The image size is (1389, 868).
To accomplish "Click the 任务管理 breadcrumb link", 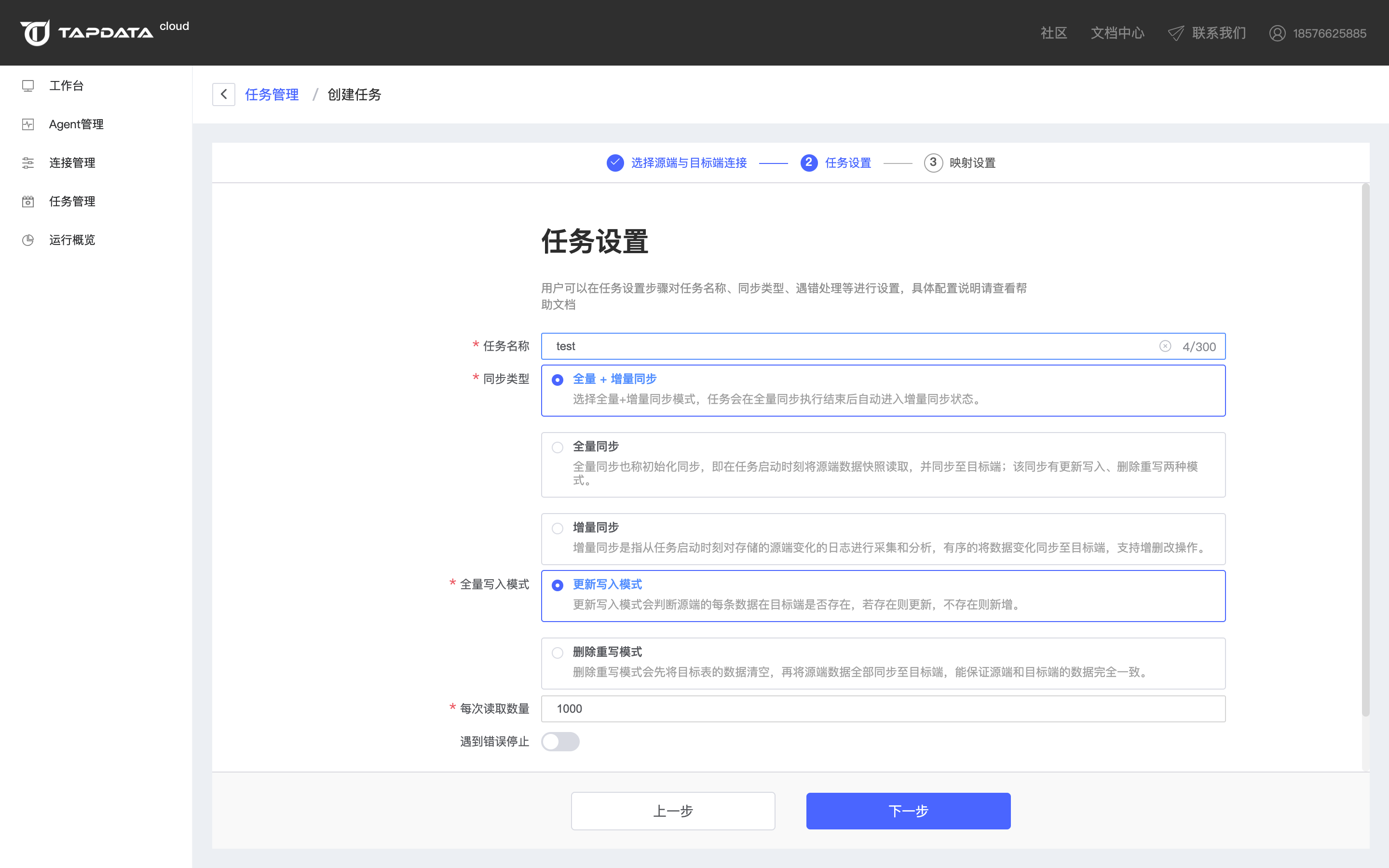I will [272, 95].
